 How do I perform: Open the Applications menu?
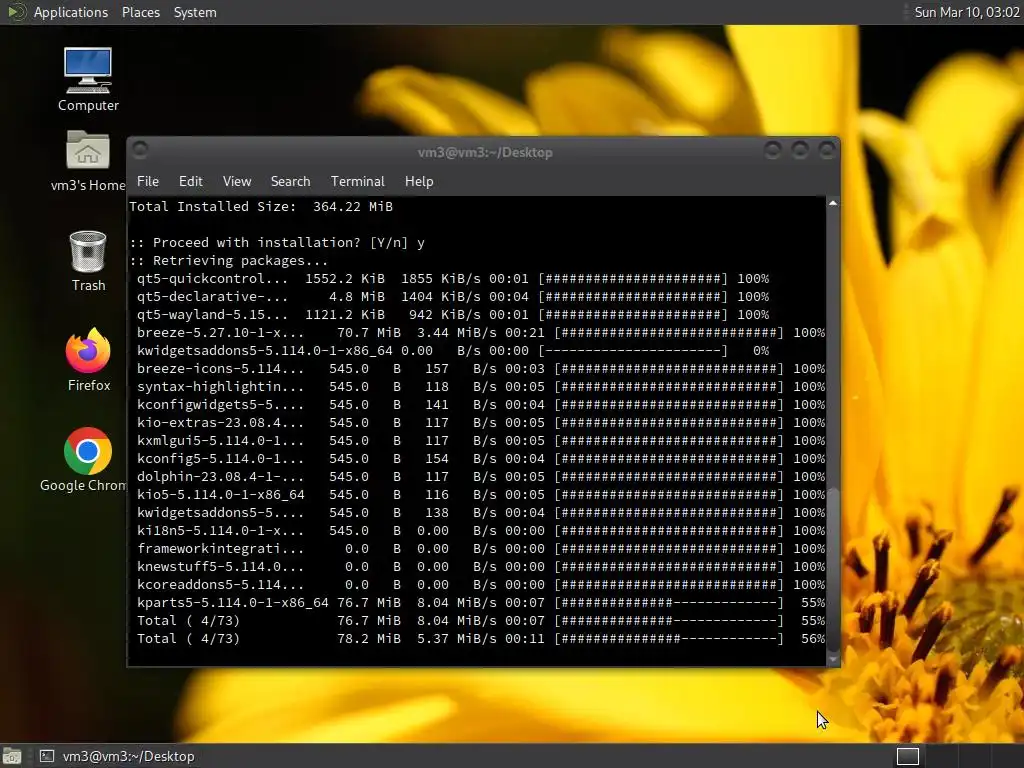71,12
